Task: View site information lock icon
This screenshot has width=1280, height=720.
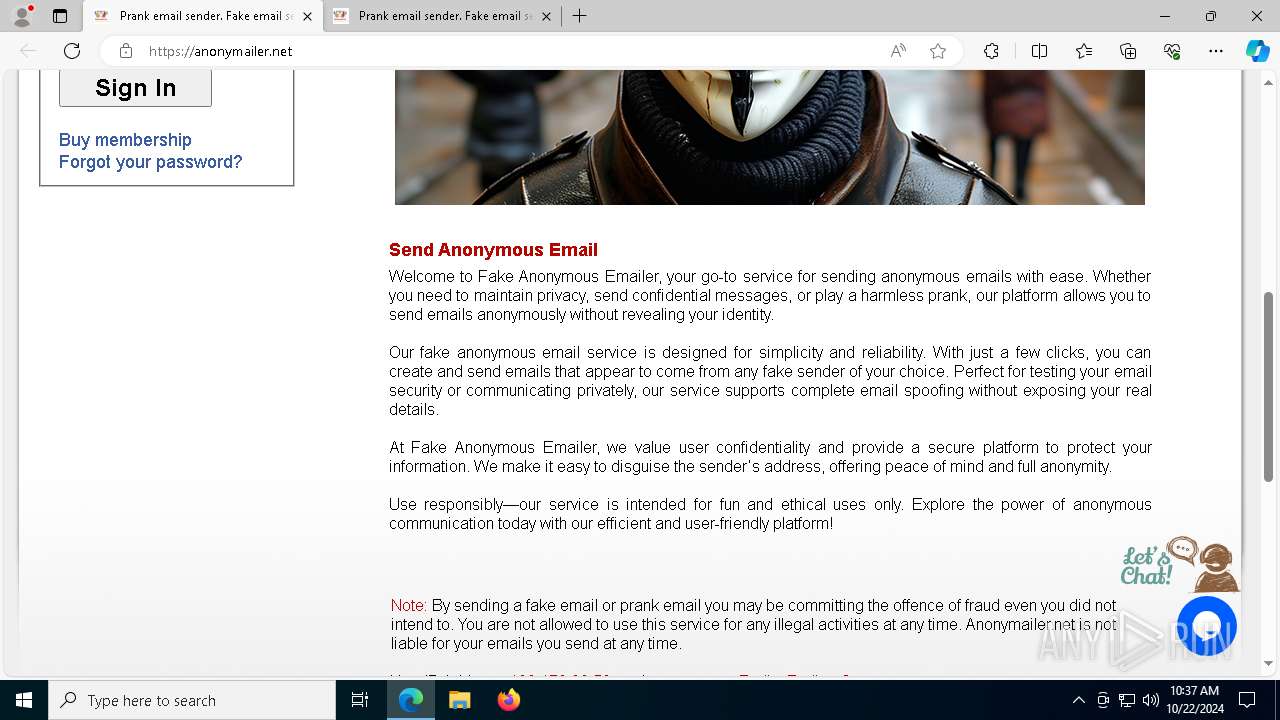Action: pyautogui.click(x=125, y=51)
